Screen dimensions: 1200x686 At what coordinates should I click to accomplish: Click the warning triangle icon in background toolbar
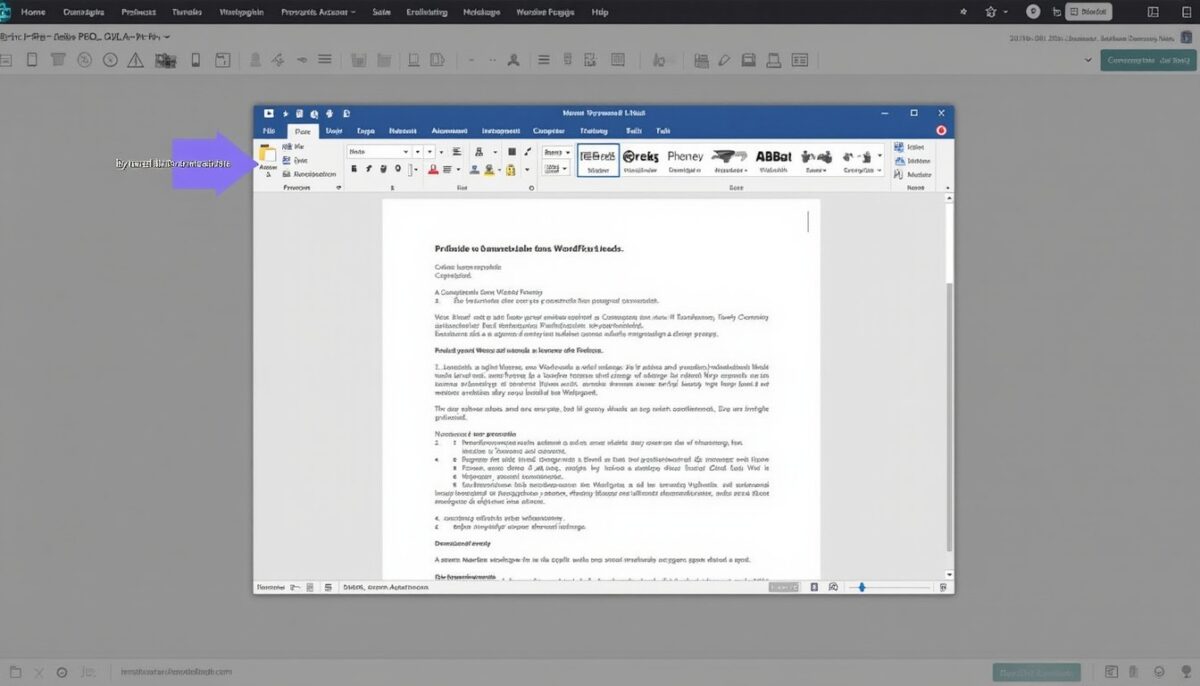tap(136, 59)
